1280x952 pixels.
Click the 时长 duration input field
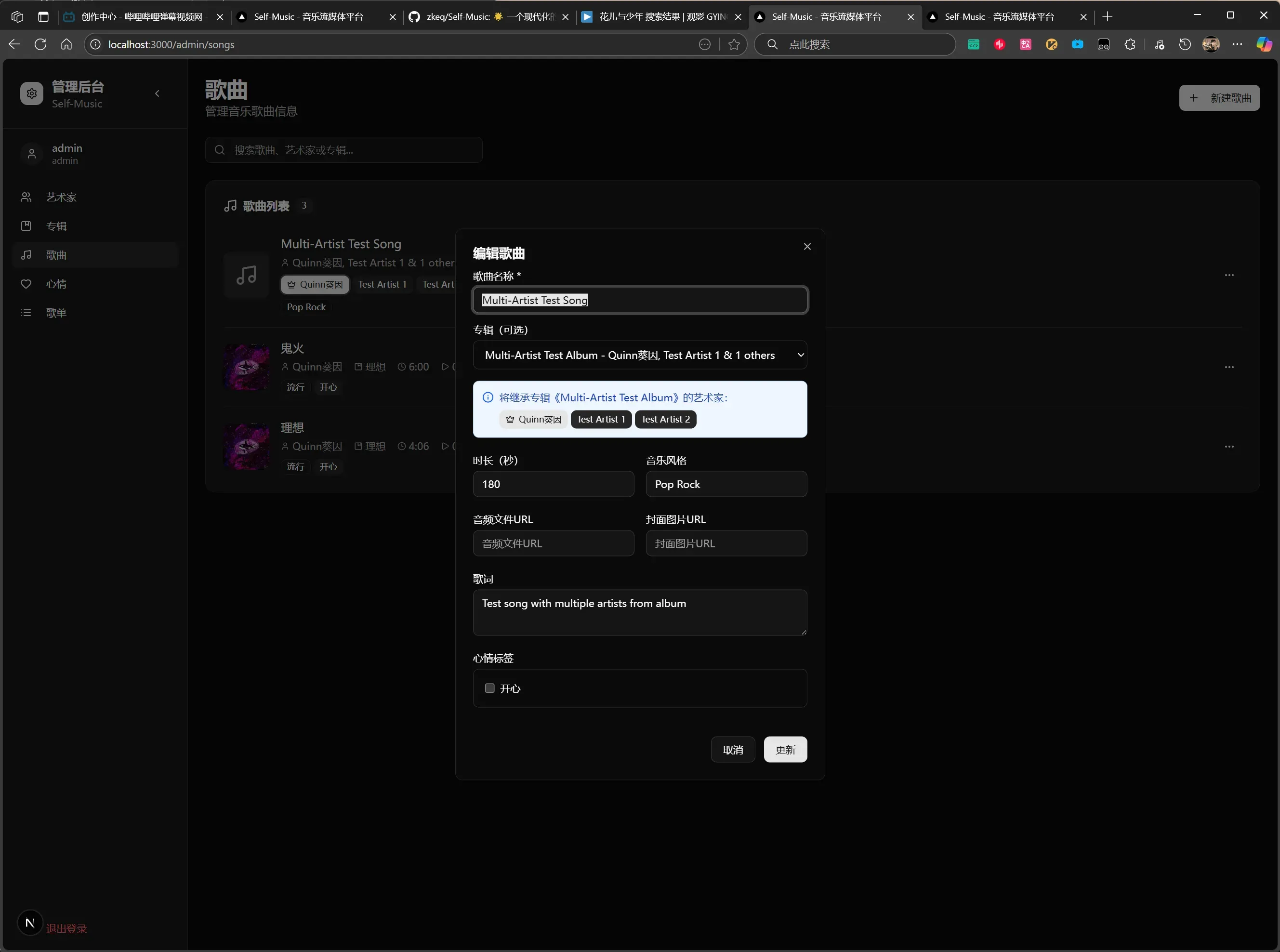(x=553, y=484)
